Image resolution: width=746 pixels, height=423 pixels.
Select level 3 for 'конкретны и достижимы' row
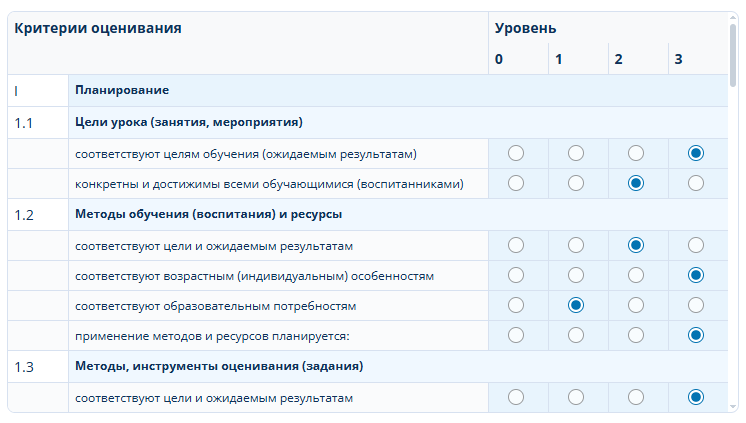click(x=696, y=183)
